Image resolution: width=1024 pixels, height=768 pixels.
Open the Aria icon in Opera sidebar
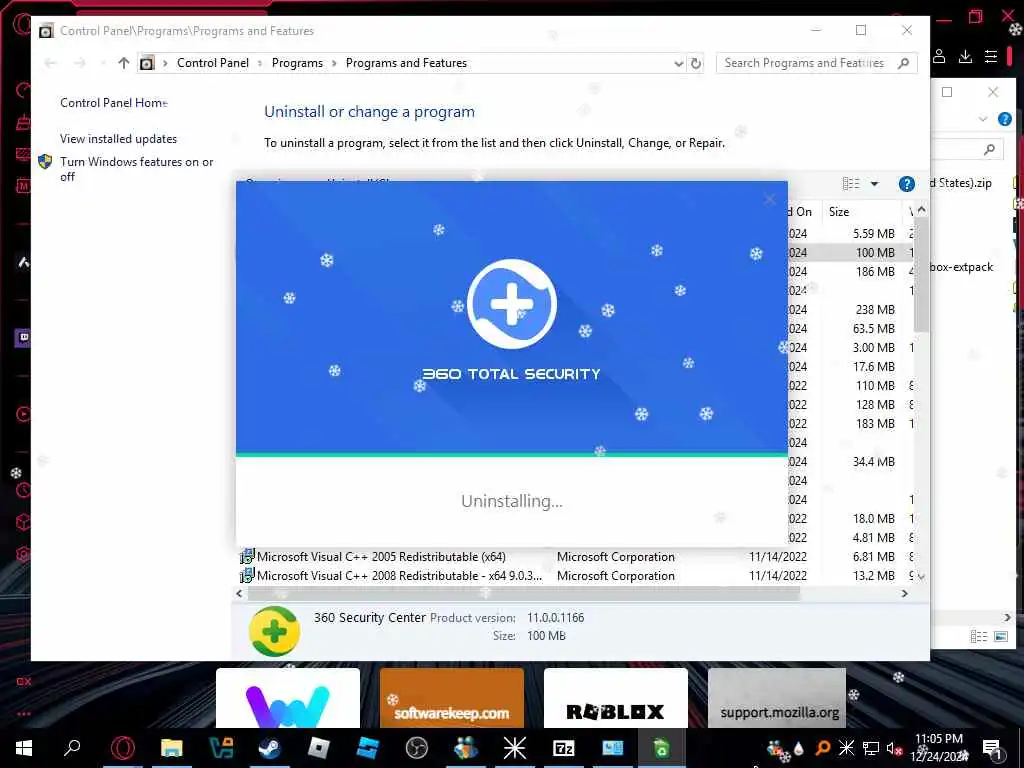[23, 262]
